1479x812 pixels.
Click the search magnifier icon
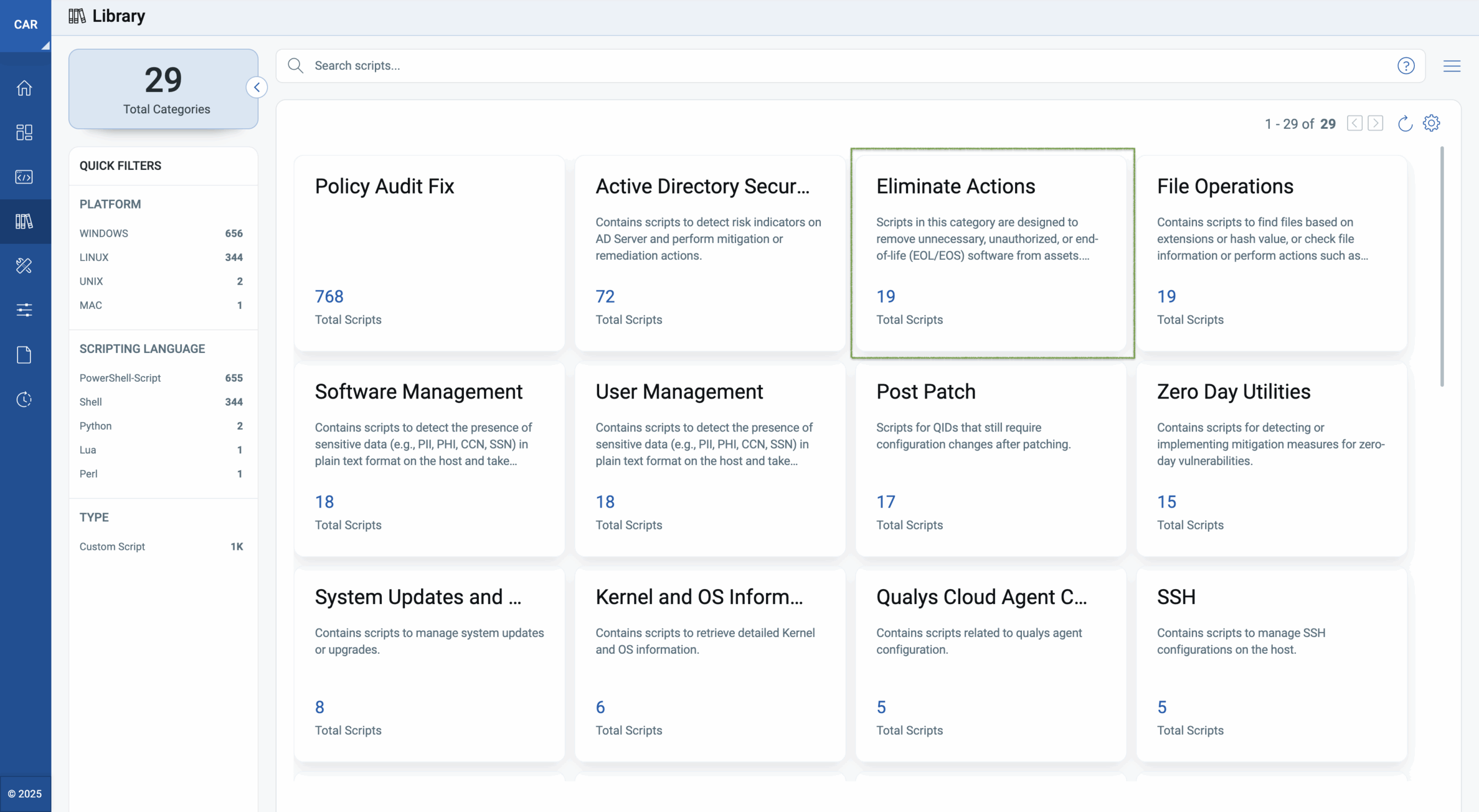pyautogui.click(x=296, y=66)
